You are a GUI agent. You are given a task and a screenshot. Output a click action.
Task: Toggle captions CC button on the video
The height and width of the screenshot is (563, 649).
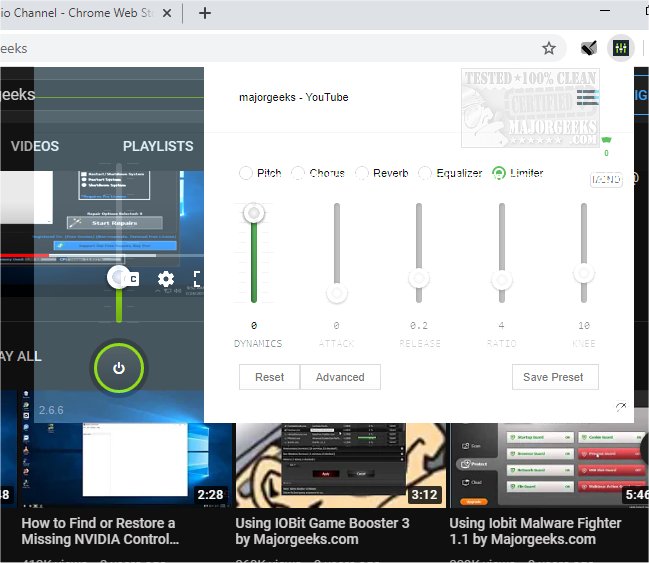click(132, 279)
